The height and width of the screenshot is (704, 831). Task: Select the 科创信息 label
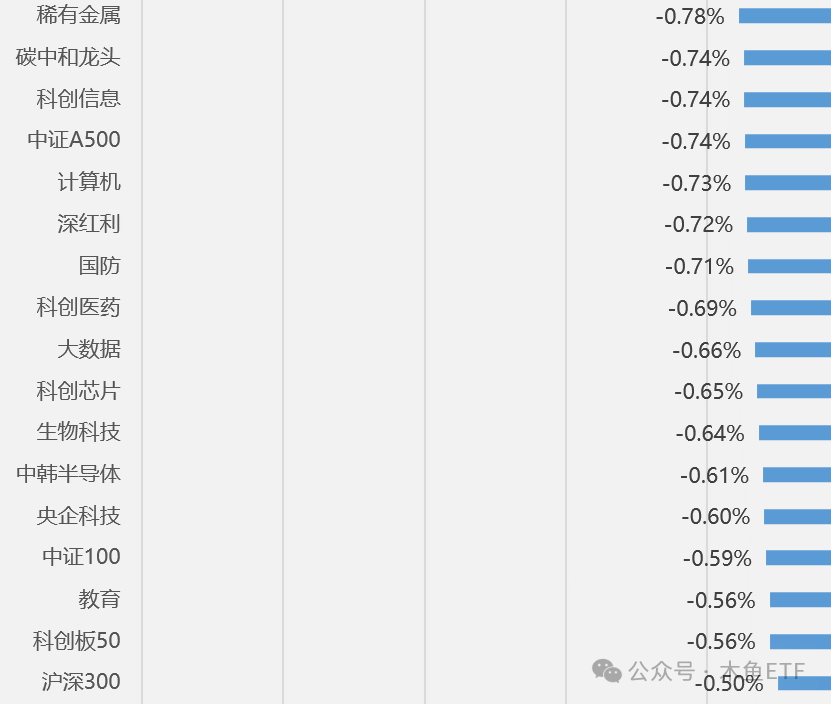pos(78,99)
